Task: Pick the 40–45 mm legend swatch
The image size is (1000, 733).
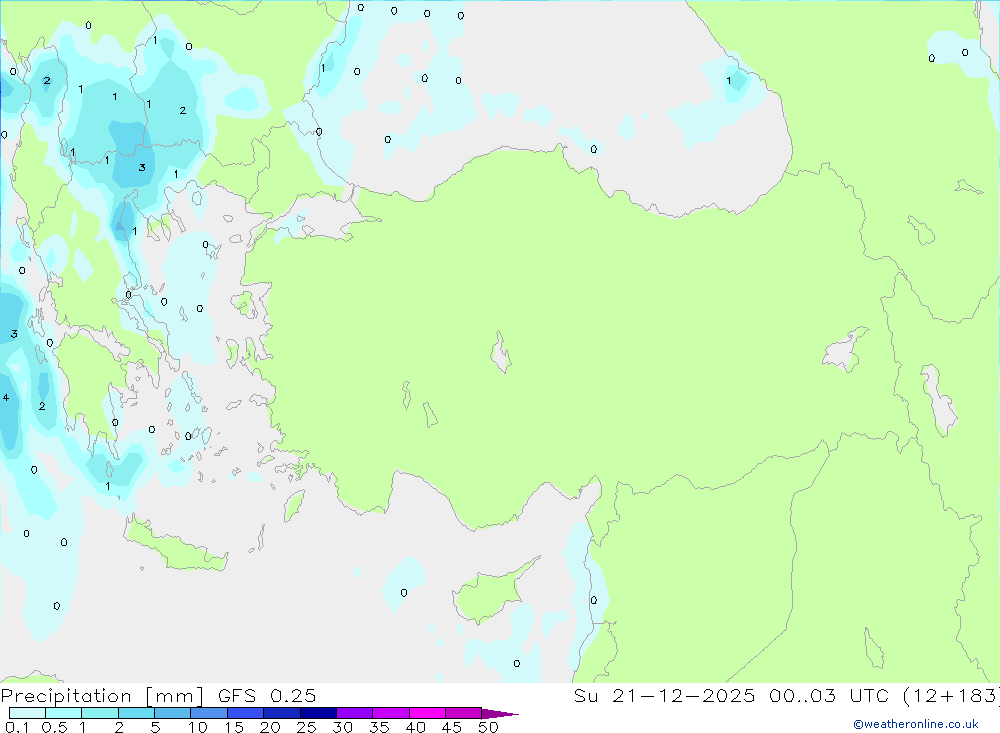Action: click(x=427, y=713)
